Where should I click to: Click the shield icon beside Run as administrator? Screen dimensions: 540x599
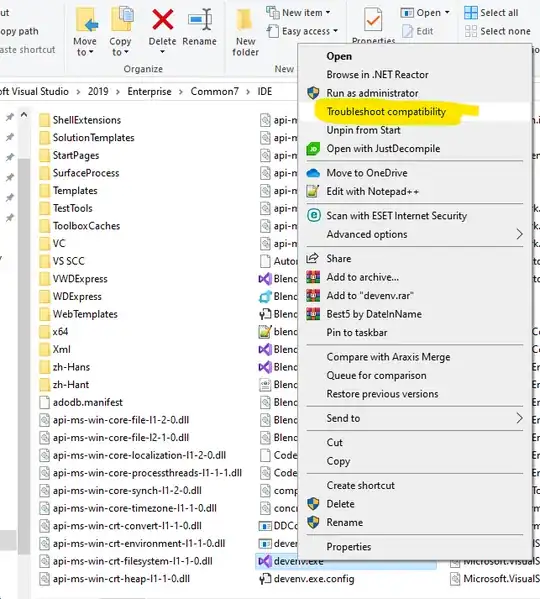pyautogui.click(x=313, y=93)
